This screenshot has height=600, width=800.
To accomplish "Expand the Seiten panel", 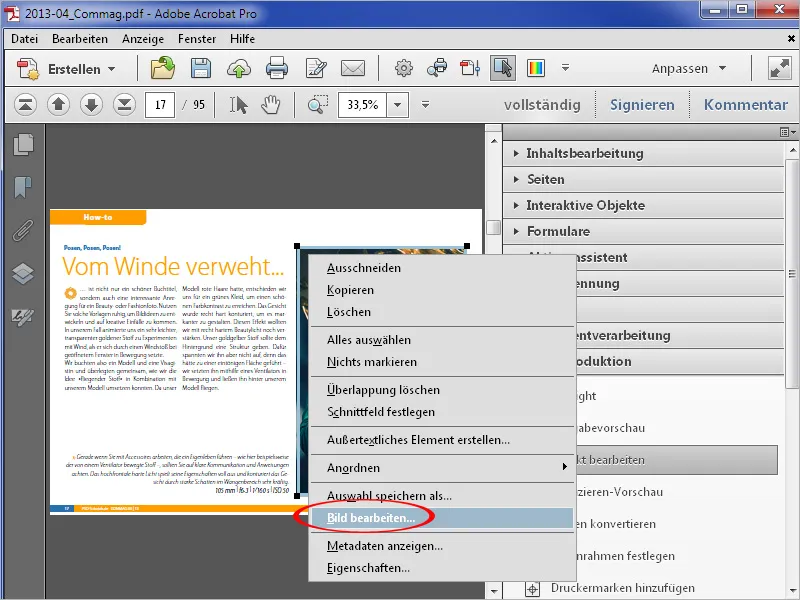I will click(643, 180).
